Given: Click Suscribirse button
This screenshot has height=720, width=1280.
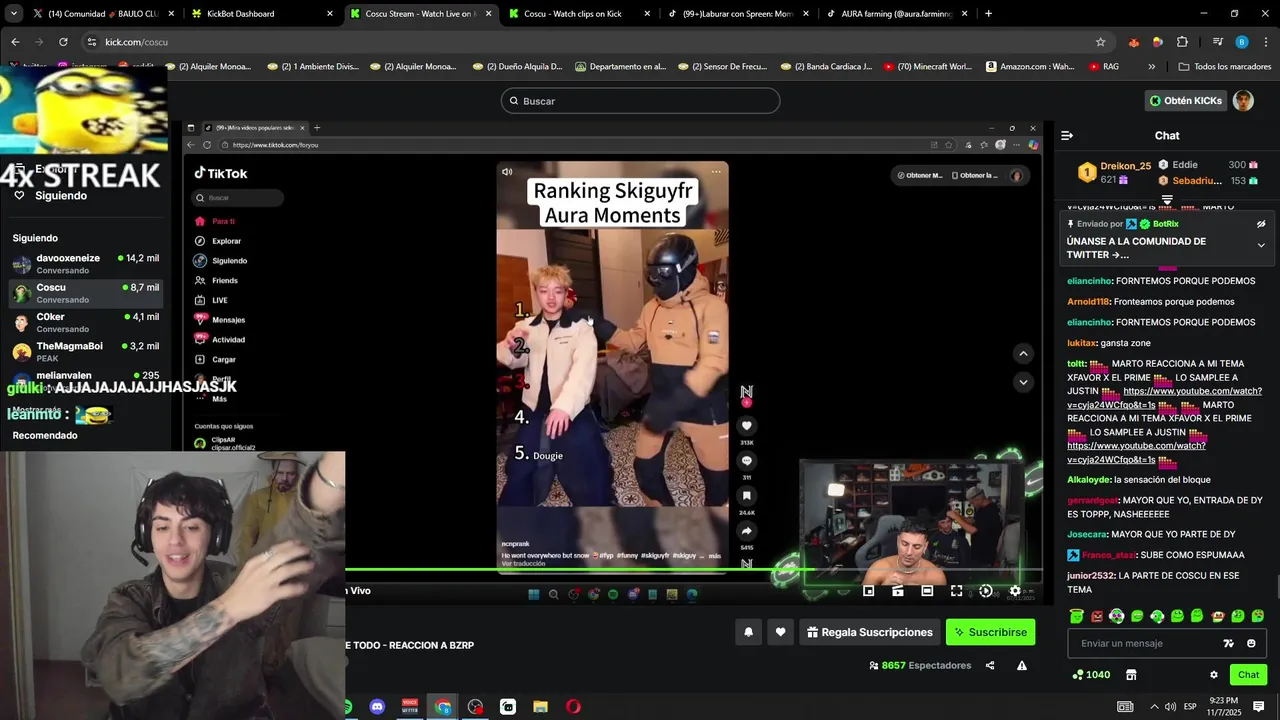Looking at the screenshot, I should click(990, 632).
